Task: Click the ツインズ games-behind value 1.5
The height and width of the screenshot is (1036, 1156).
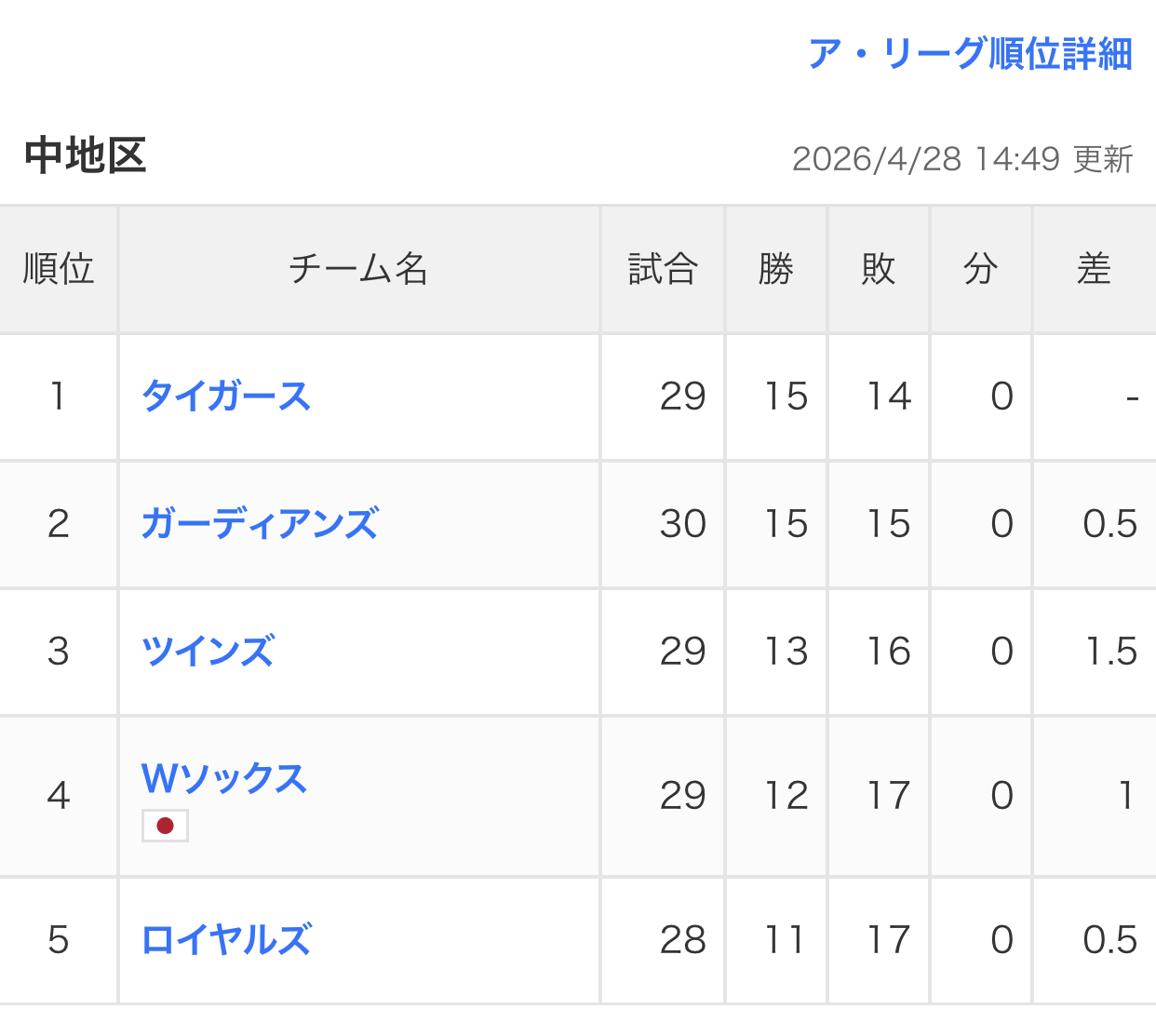Action: coord(1111,652)
